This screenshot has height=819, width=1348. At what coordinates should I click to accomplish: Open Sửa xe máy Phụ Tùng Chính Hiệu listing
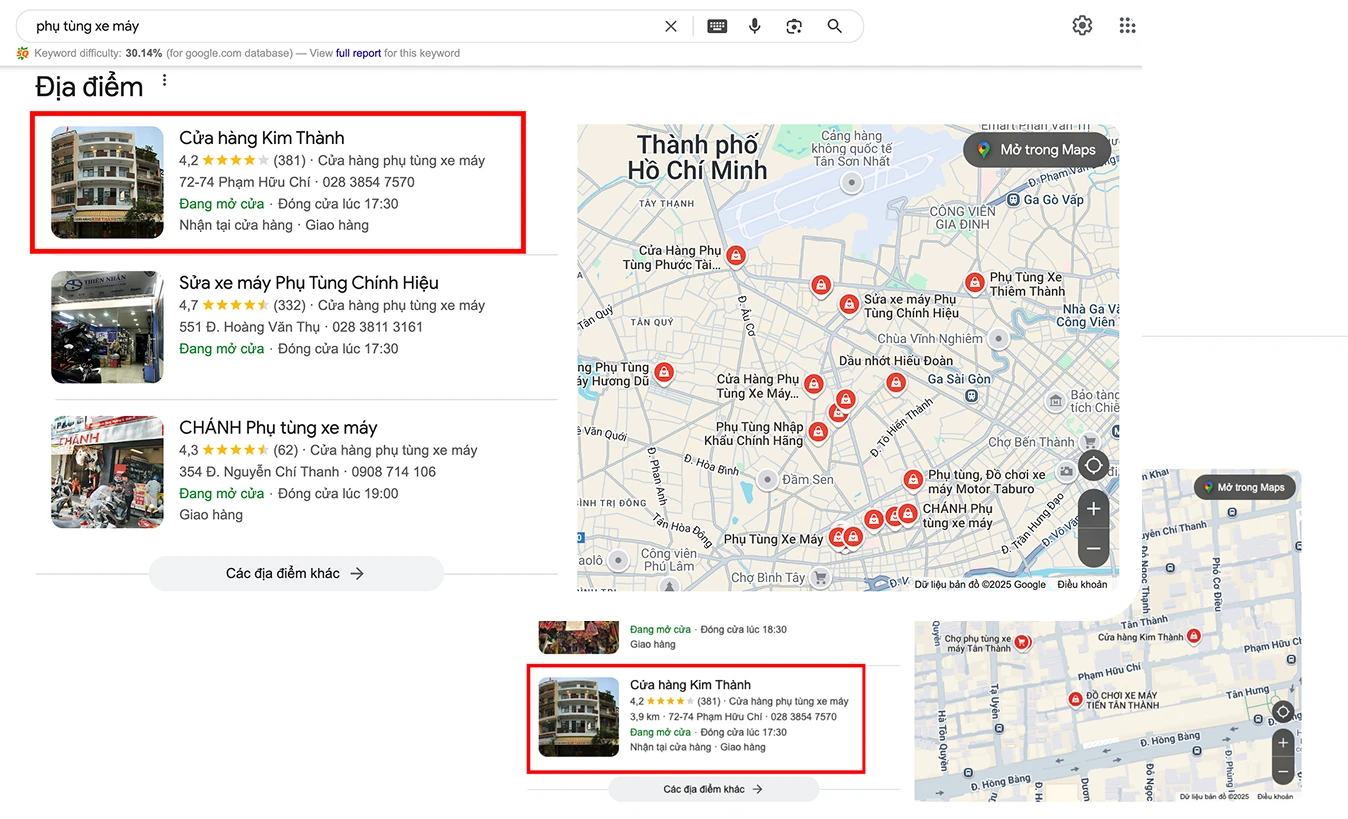click(x=309, y=283)
